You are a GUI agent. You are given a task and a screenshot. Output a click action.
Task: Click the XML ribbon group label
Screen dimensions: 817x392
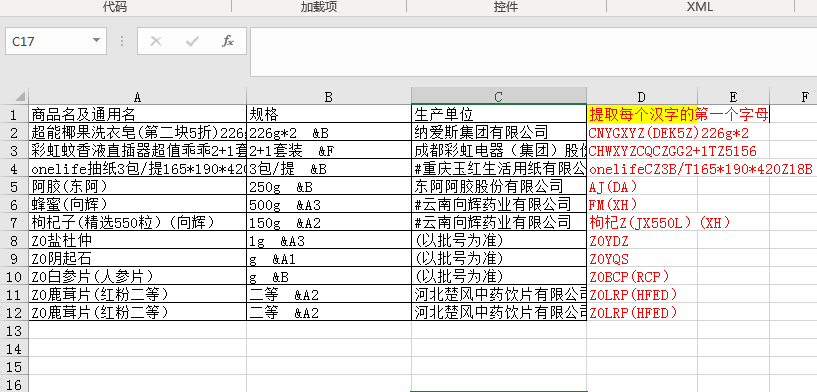(x=700, y=6)
